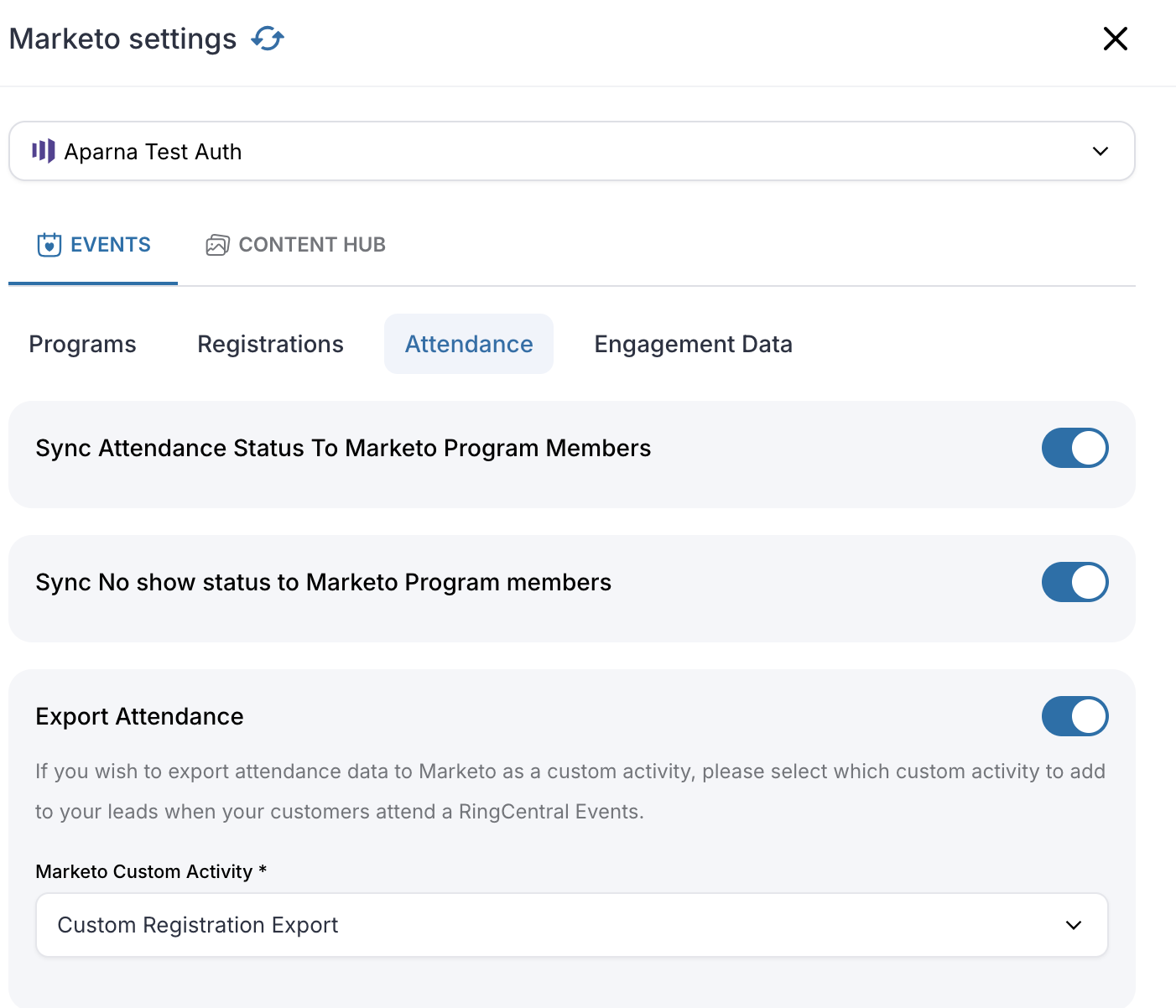Click the Marketo Custom Activity field label
Screen dimensions: 1176x1008
click(x=151, y=871)
